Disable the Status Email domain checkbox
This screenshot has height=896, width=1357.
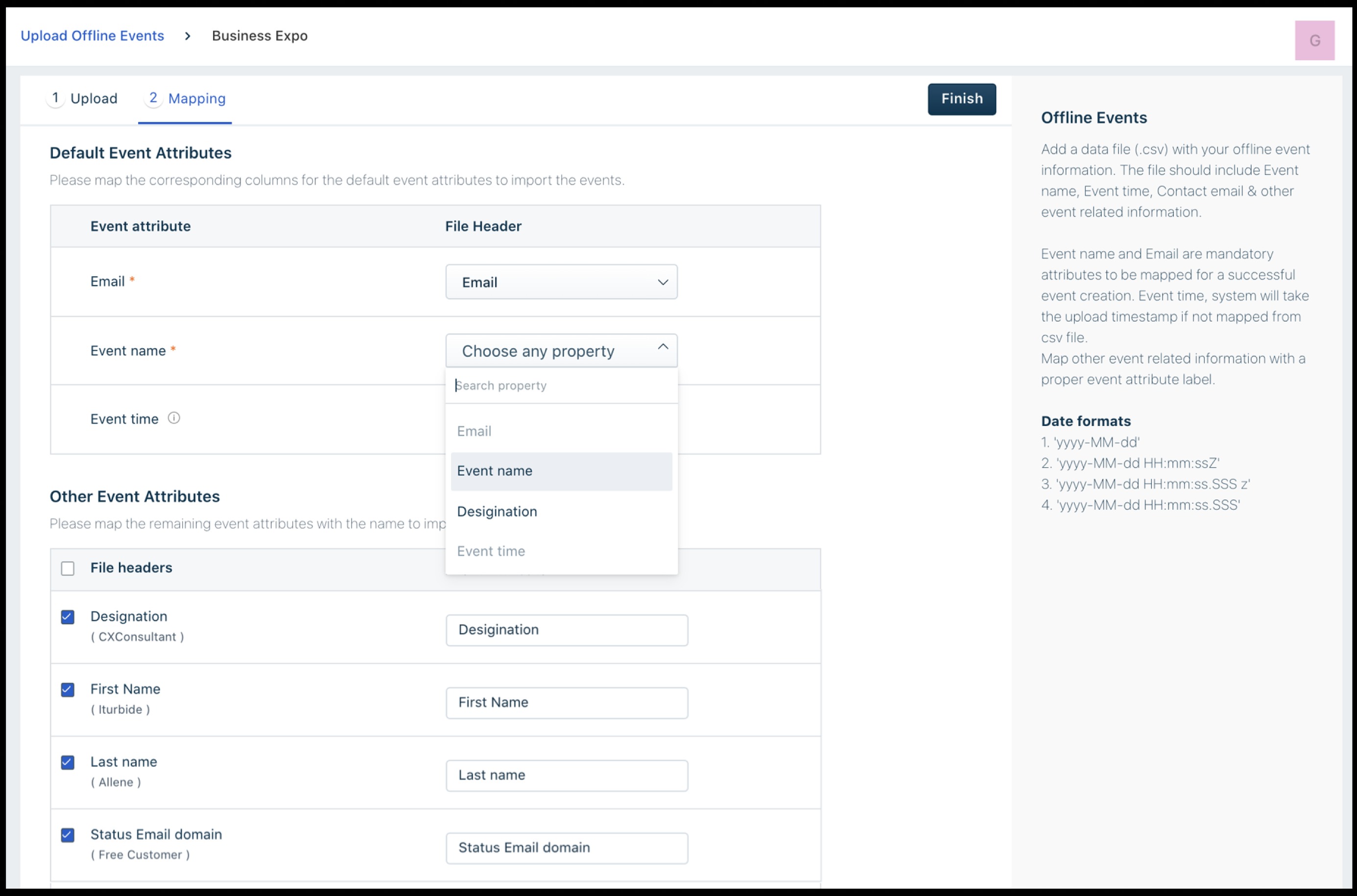(68, 835)
